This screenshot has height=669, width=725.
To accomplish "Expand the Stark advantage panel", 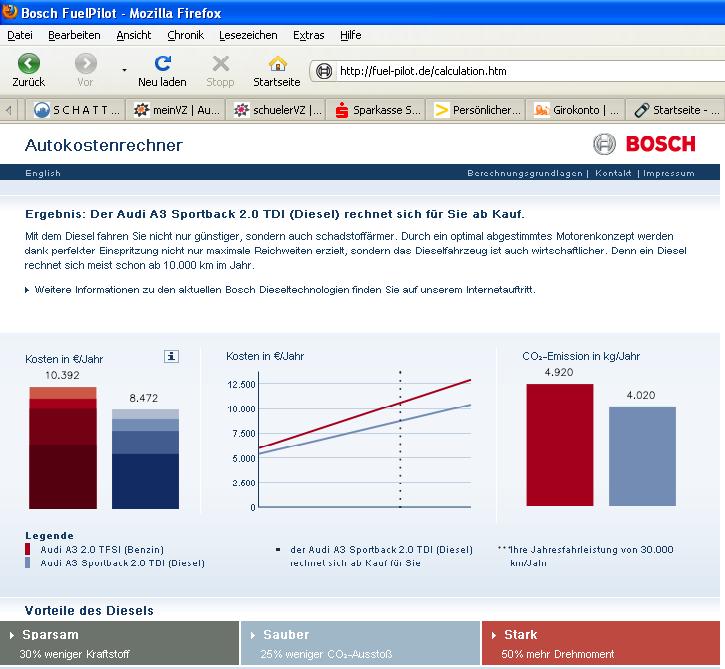I will click(x=601, y=643).
